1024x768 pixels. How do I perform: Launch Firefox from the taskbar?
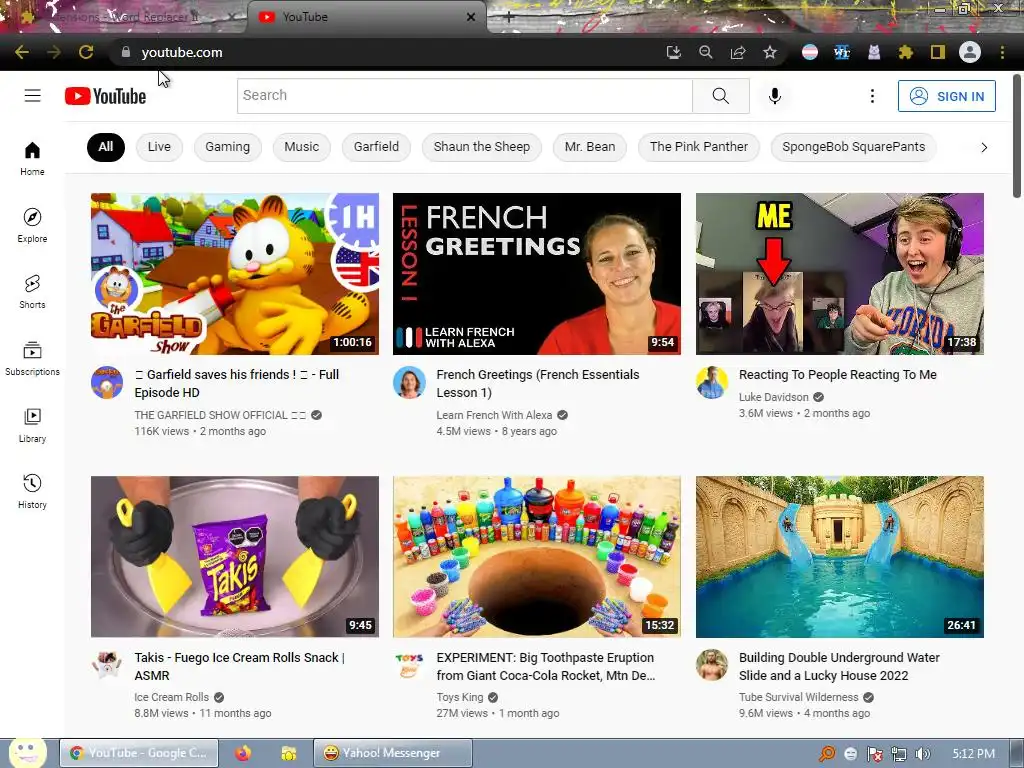tap(243, 753)
